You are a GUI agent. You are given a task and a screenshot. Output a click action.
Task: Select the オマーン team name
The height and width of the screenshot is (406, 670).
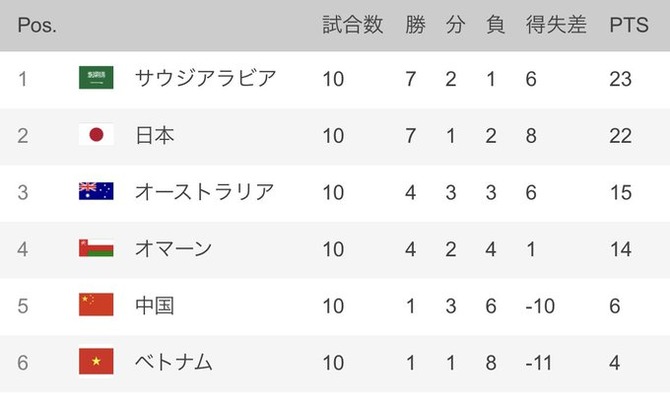(x=174, y=248)
